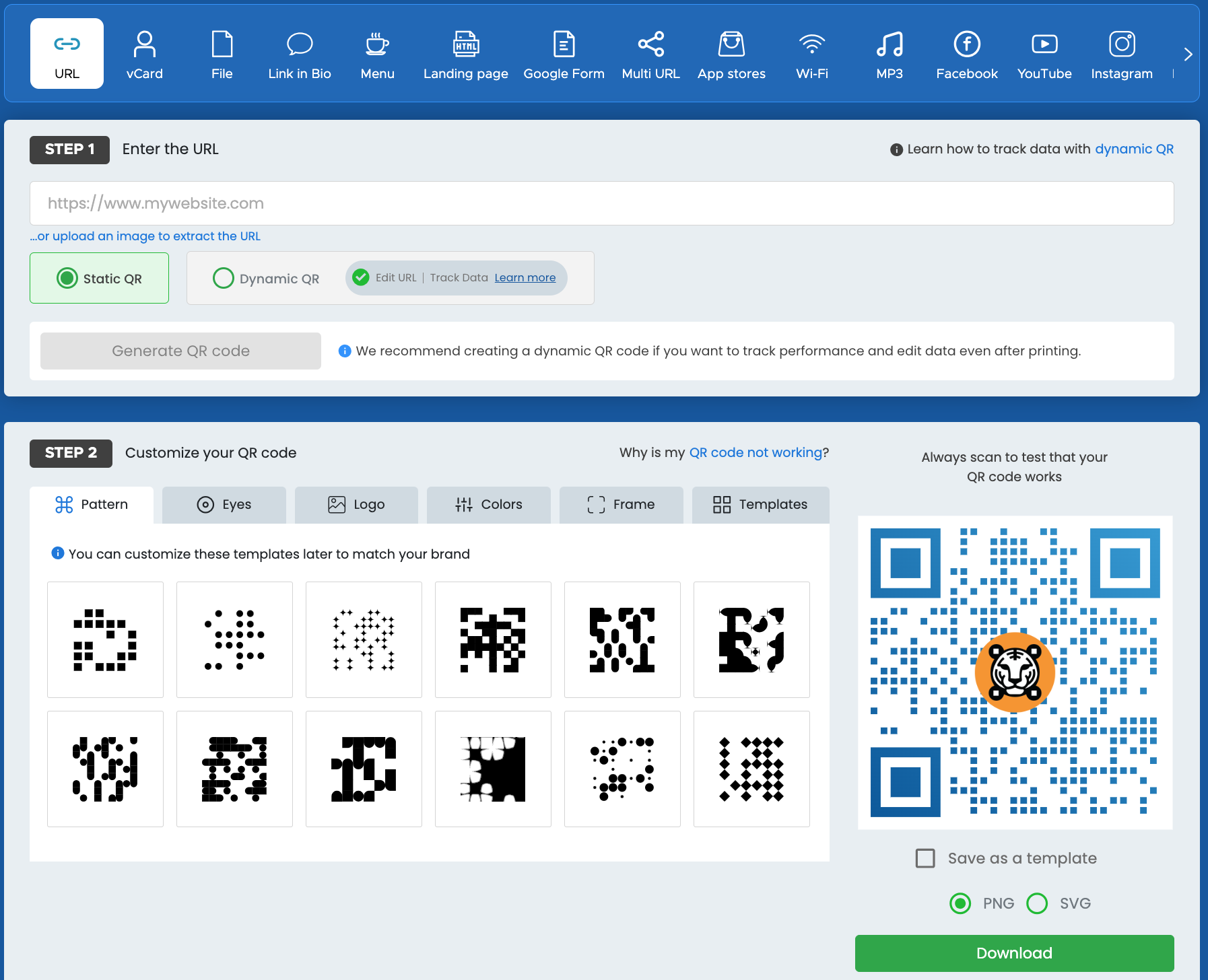This screenshot has width=1208, height=980.
Task: Select the large rounded blocks pattern
Action: tap(364, 769)
